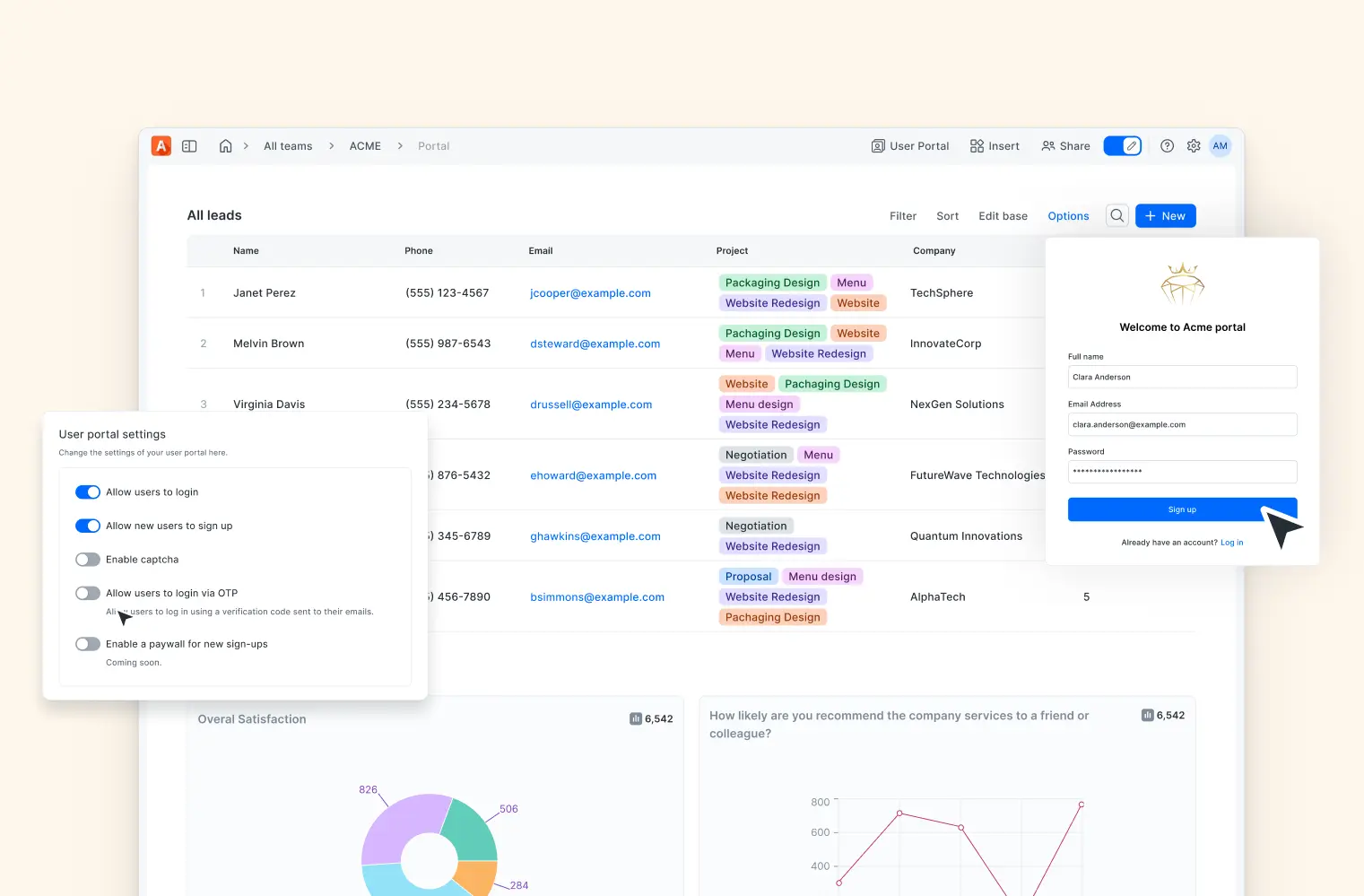Screen dimensions: 1364x896
Task: Select Quantum Innovations company cell
Action: tap(966, 536)
